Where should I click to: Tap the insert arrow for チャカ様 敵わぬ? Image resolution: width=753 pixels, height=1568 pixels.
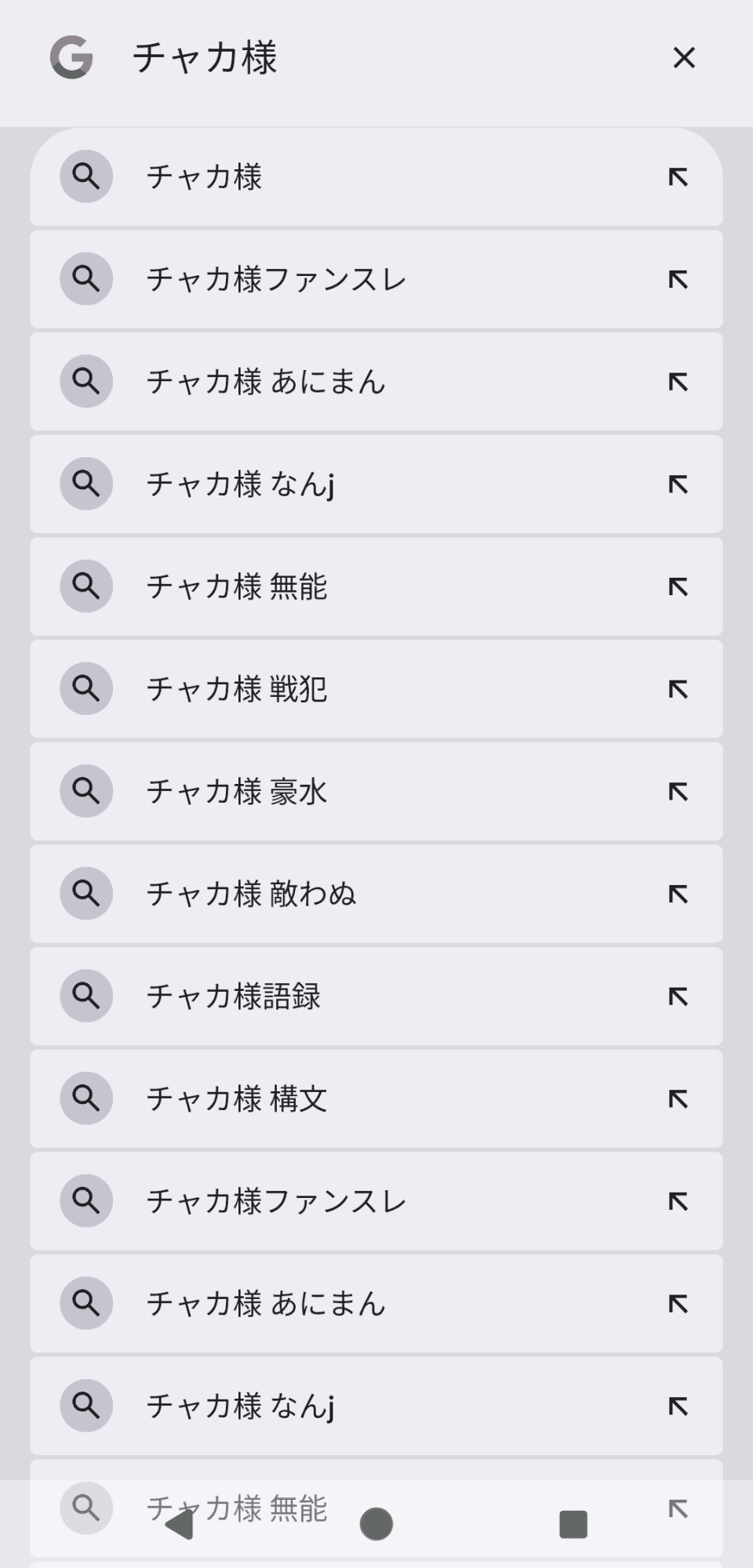678,894
